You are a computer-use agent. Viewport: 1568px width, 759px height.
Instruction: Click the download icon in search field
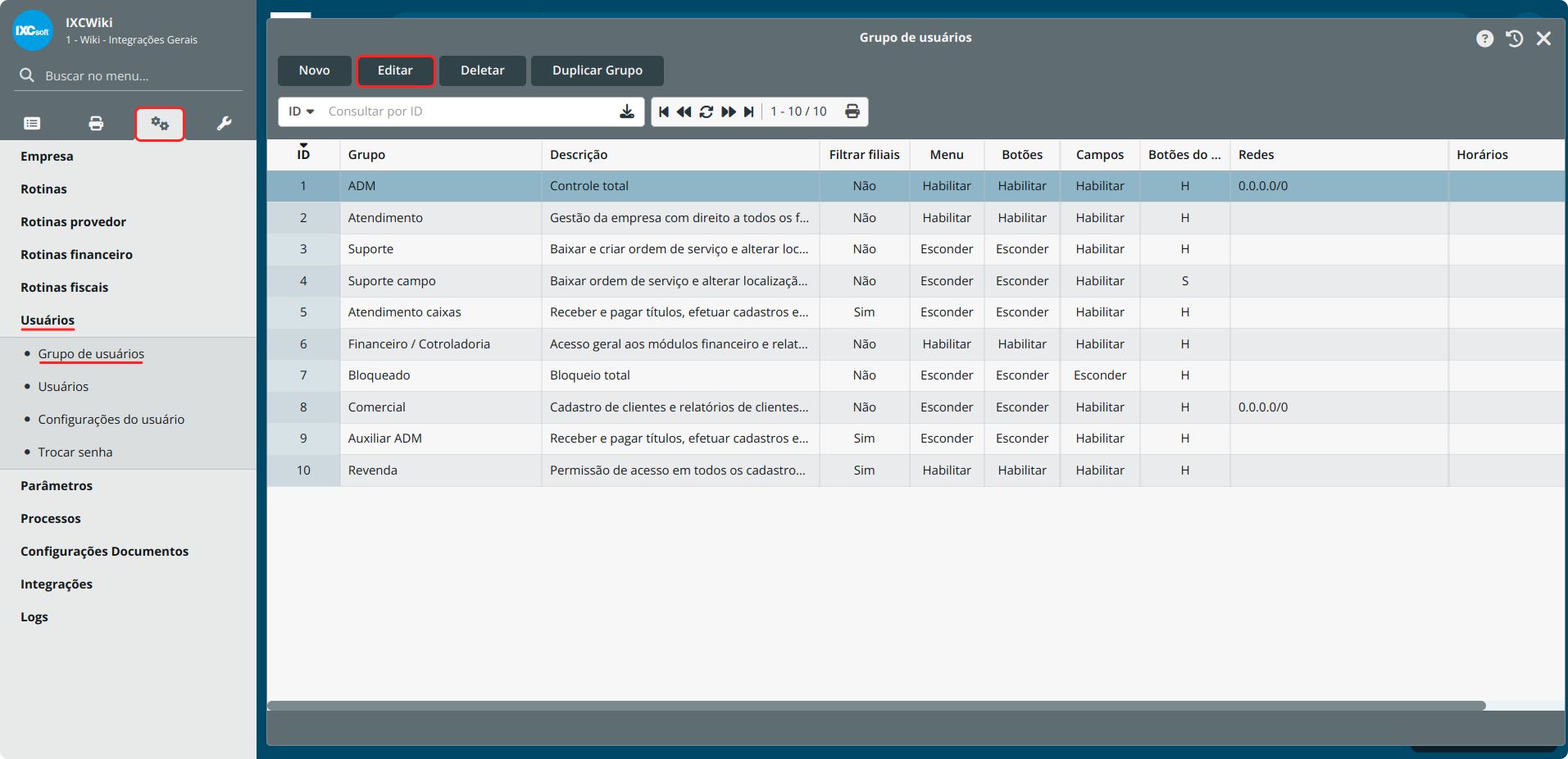pyautogui.click(x=627, y=111)
